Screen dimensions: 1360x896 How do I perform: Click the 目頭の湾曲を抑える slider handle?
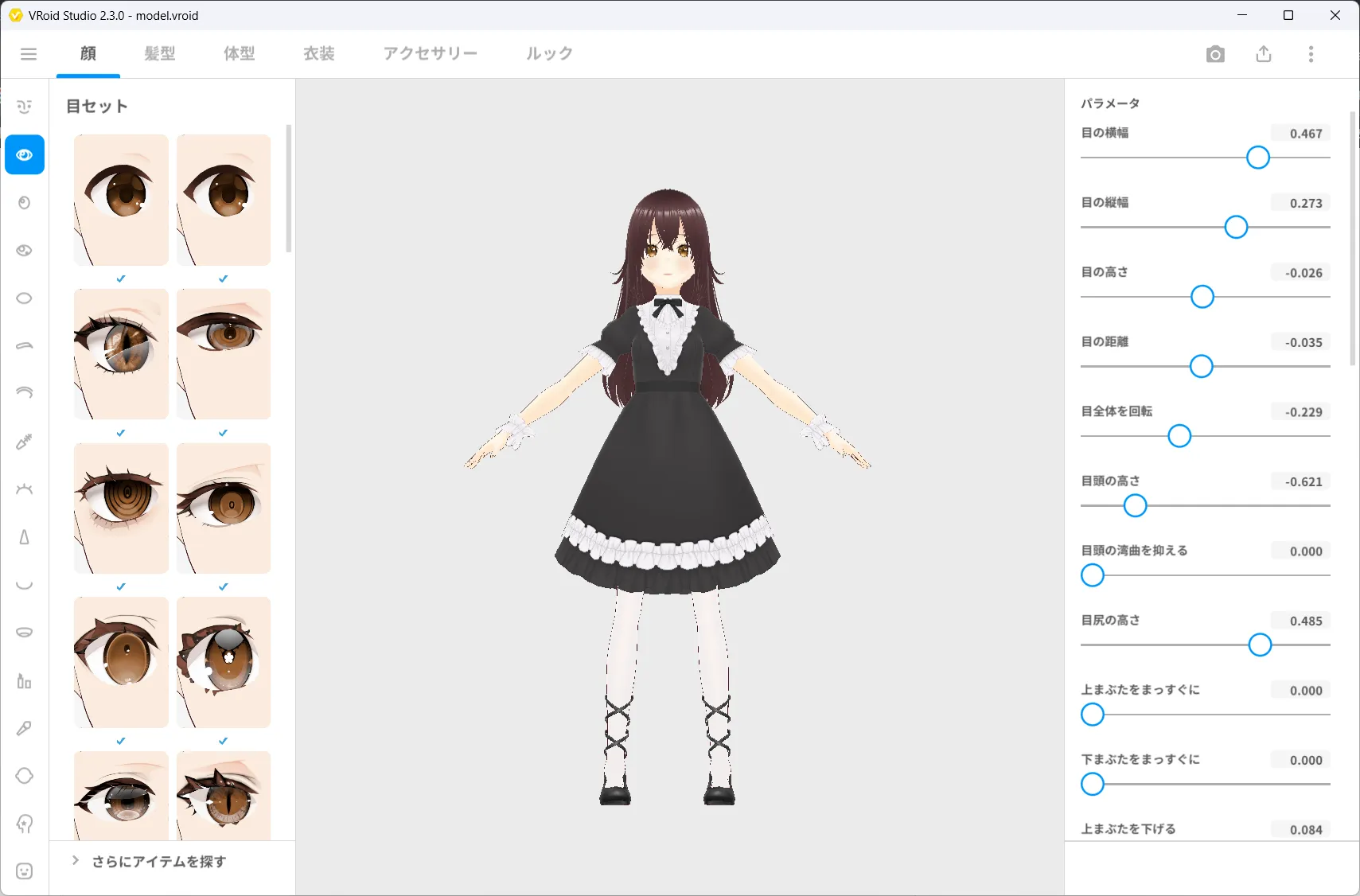pyautogui.click(x=1093, y=575)
